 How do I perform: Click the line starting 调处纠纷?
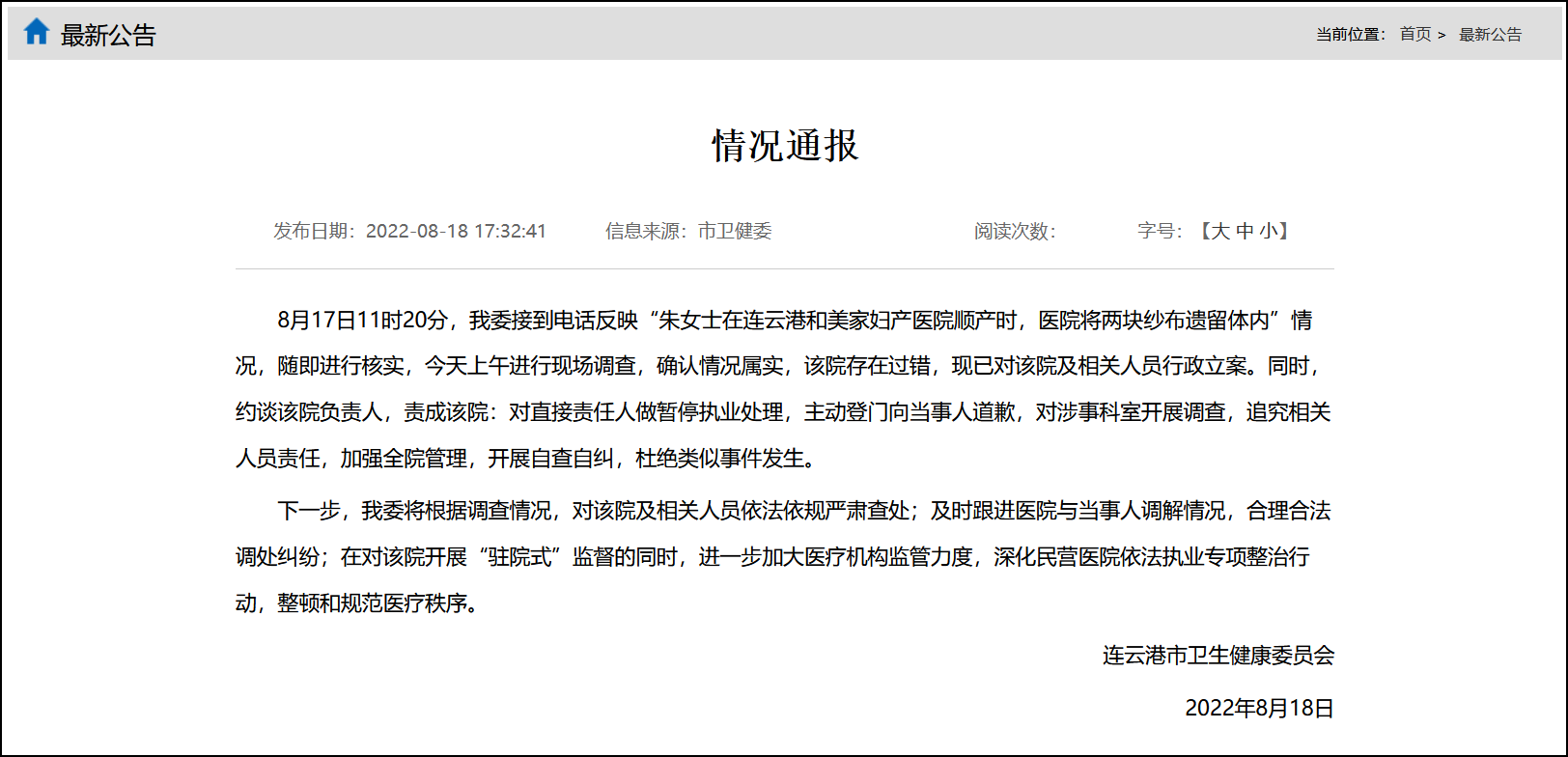(772, 557)
